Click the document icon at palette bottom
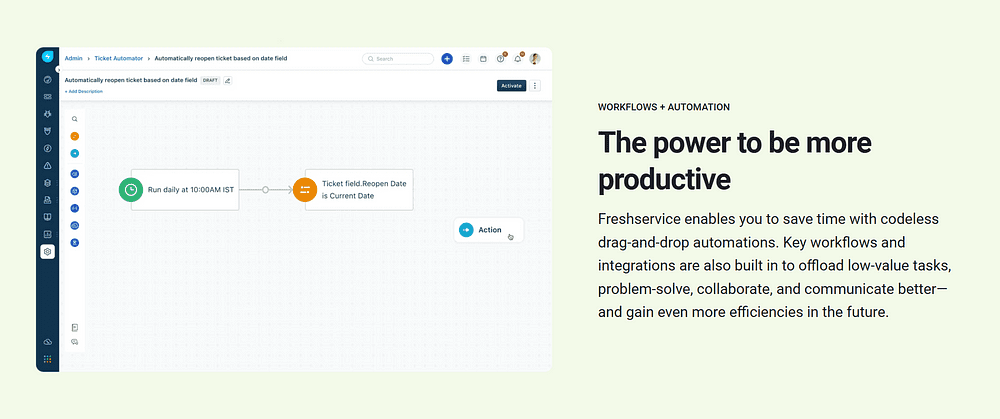The image size is (1000, 419). [x=75, y=327]
